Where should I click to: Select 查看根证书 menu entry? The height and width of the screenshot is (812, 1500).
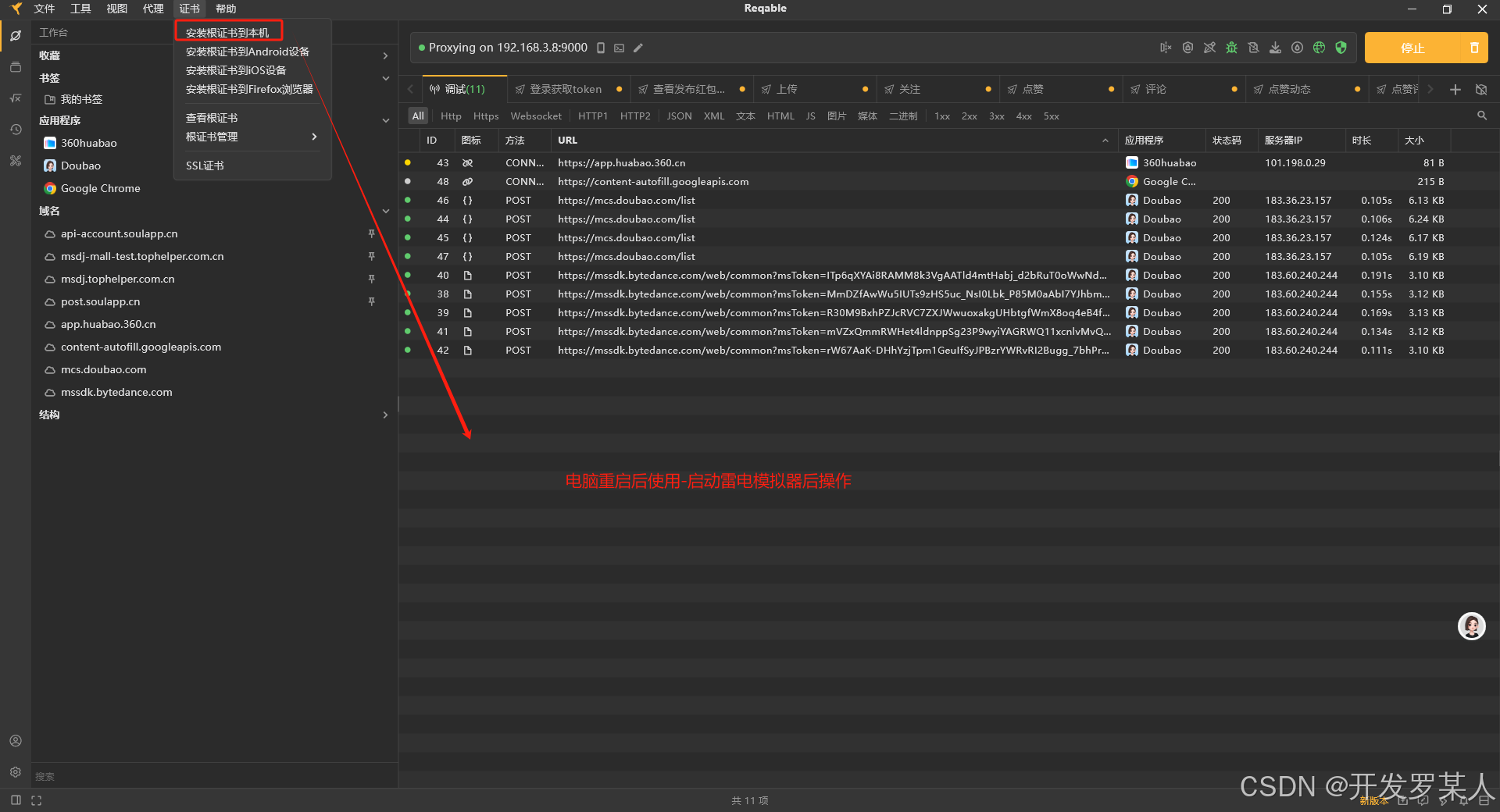(x=212, y=118)
